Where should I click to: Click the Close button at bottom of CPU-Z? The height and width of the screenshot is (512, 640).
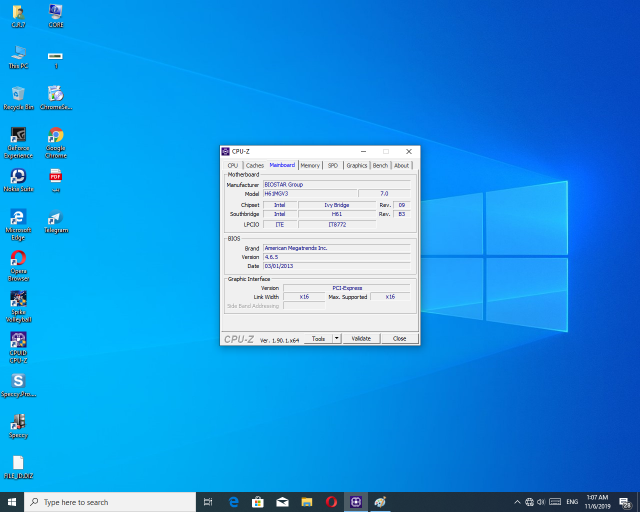point(399,339)
